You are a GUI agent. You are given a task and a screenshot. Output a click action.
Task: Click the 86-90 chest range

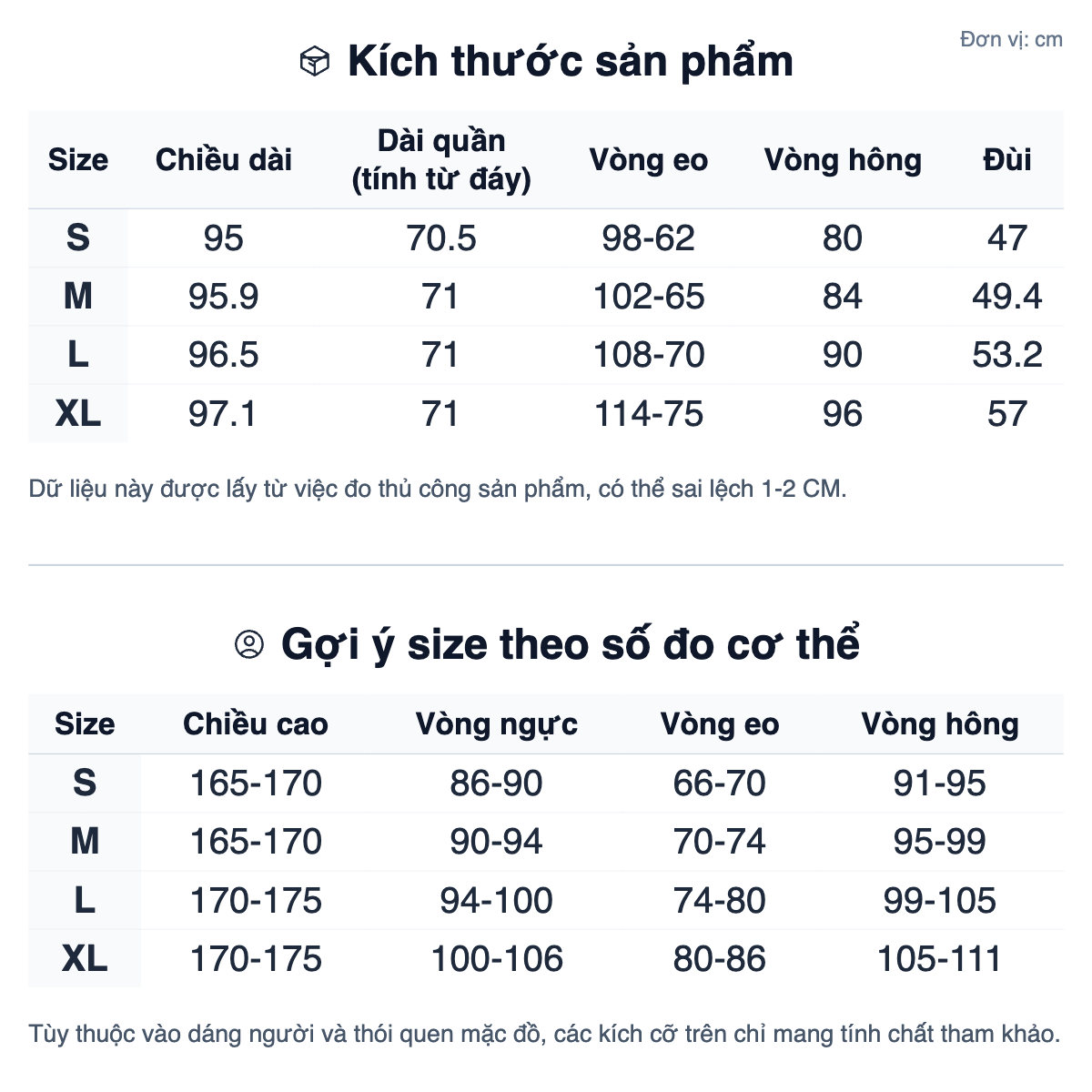pyautogui.click(x=496, y=784)
